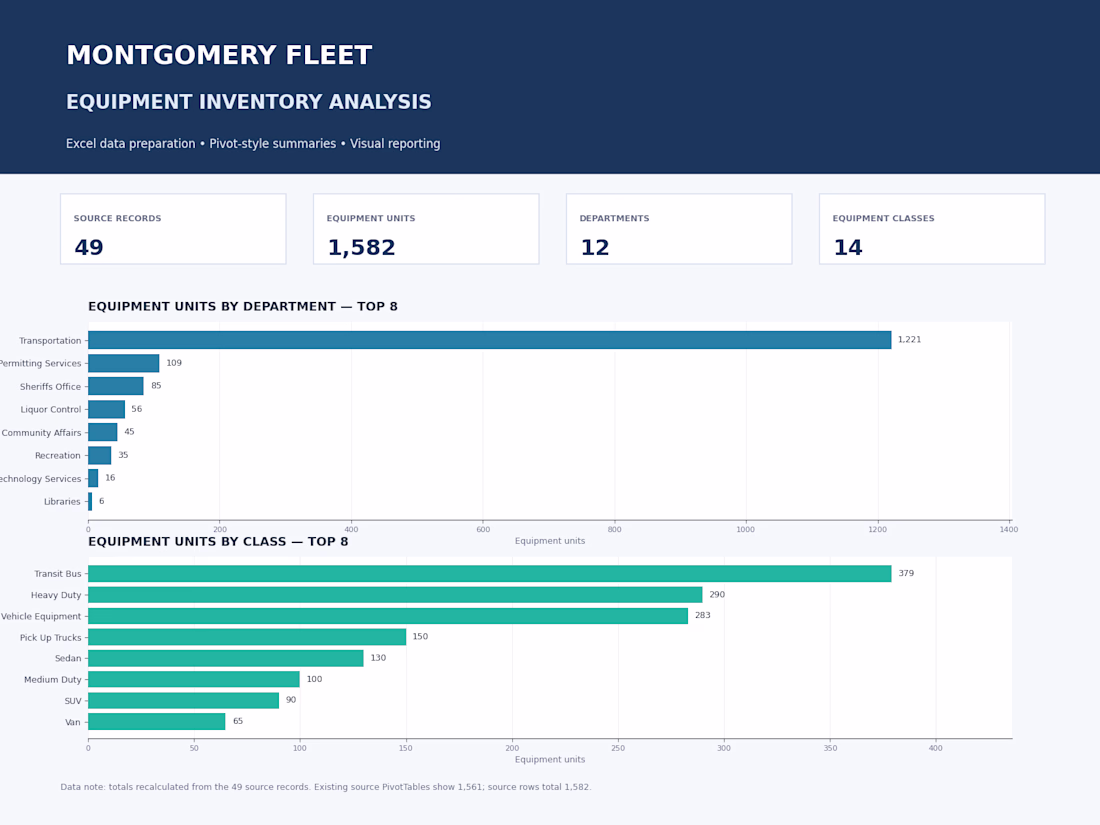This screenshot has width=1100, height=825.
Task: Click the Sedan axis label
Action: click(x=68, y=659)
